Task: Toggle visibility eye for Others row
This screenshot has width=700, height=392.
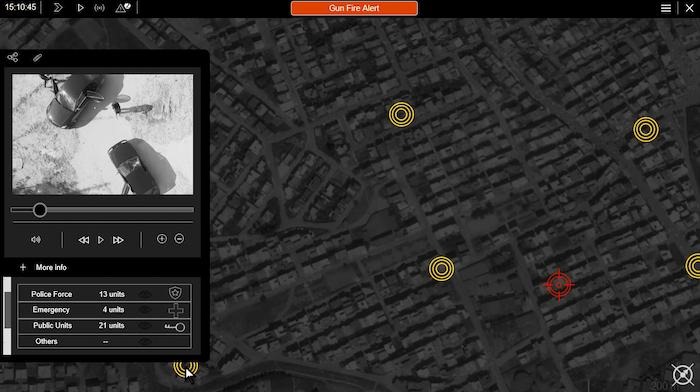Action: pyautogui.click(x=144, y=342)
